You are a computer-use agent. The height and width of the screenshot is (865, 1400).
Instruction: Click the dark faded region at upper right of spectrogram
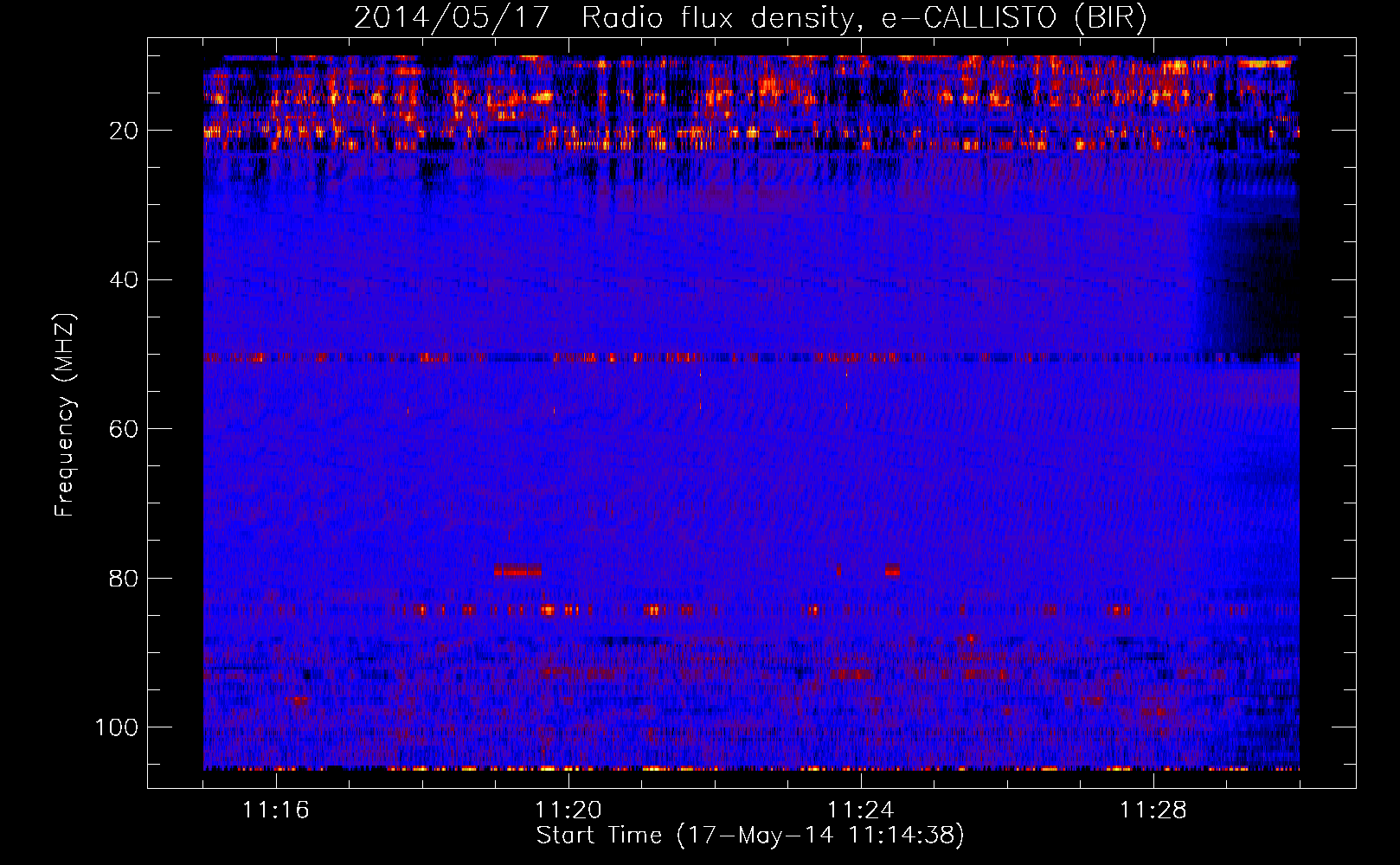(1250, 285)
